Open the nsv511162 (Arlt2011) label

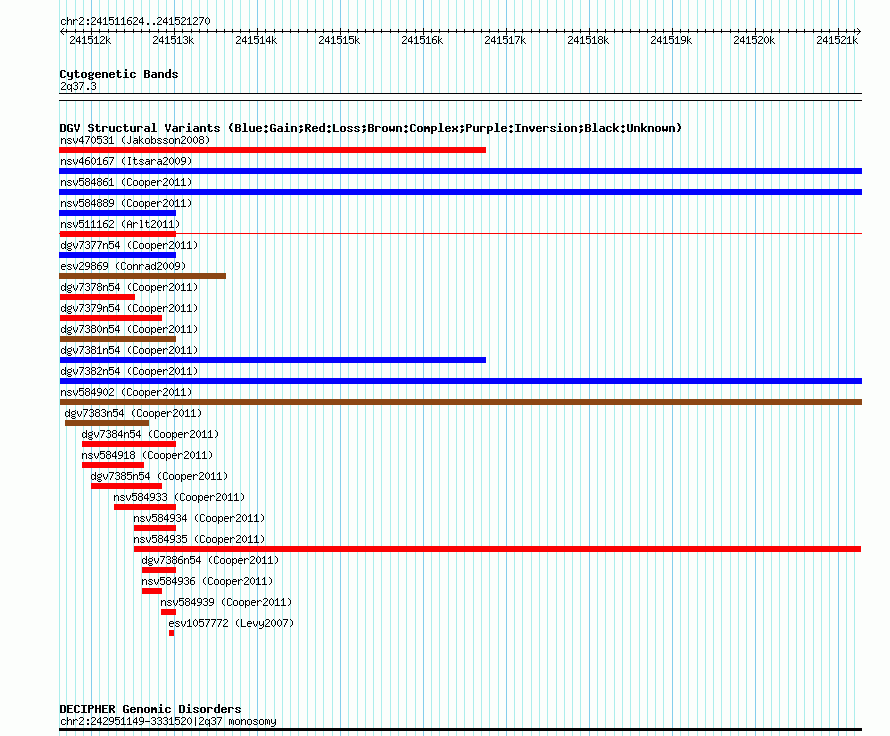(x=120, y=224)
